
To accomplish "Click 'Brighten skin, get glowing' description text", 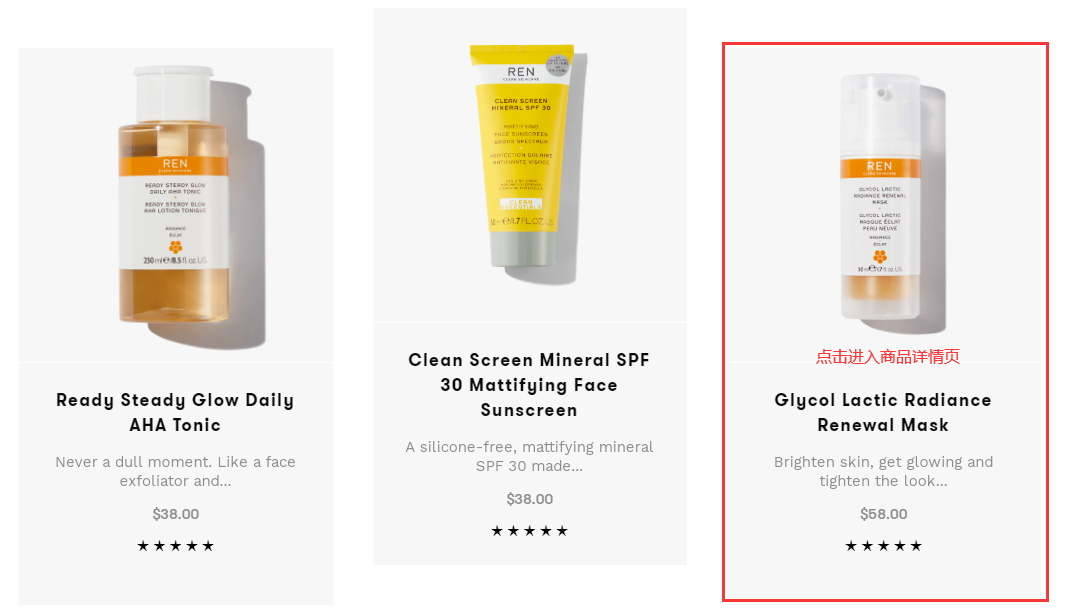I will click(x=883, y=471).
